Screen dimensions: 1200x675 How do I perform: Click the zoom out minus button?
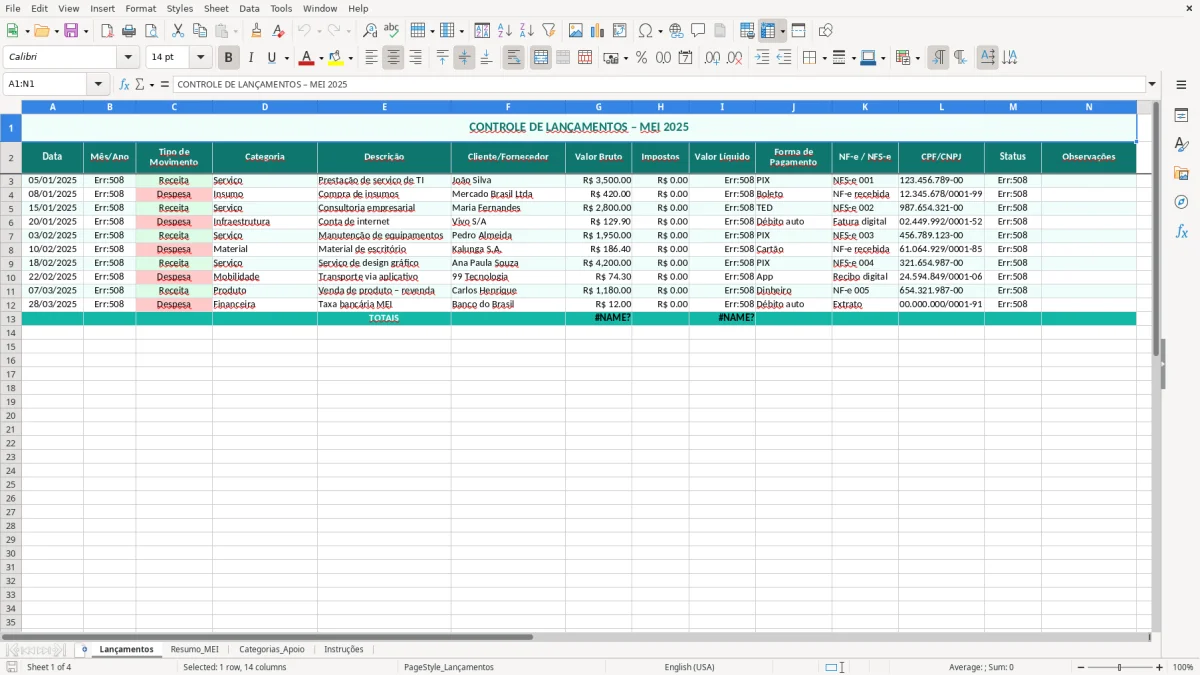[1080, 667]
